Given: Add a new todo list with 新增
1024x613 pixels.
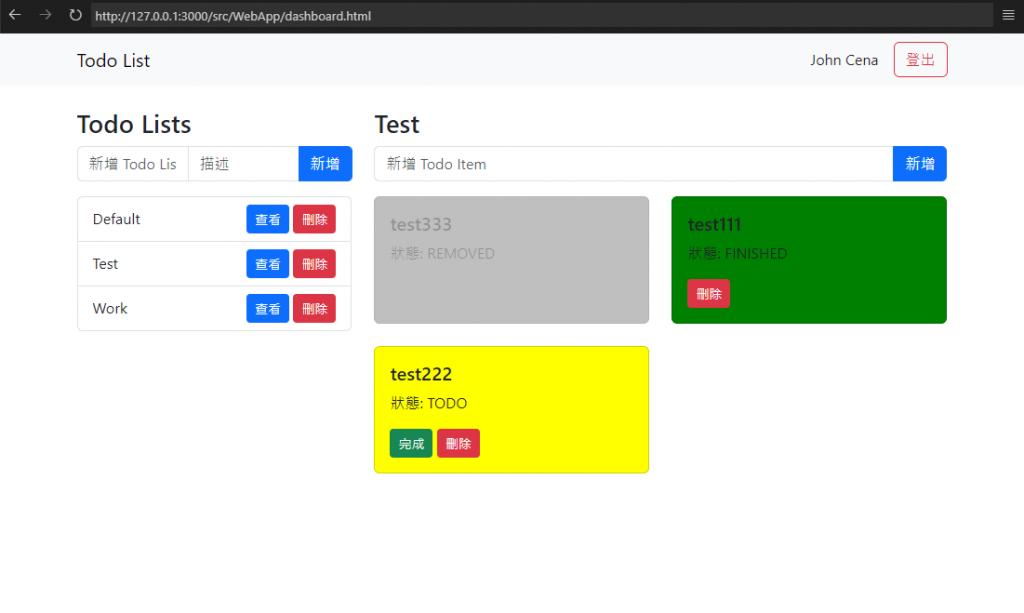Looking at the screenshot, I should coord(325,164).
